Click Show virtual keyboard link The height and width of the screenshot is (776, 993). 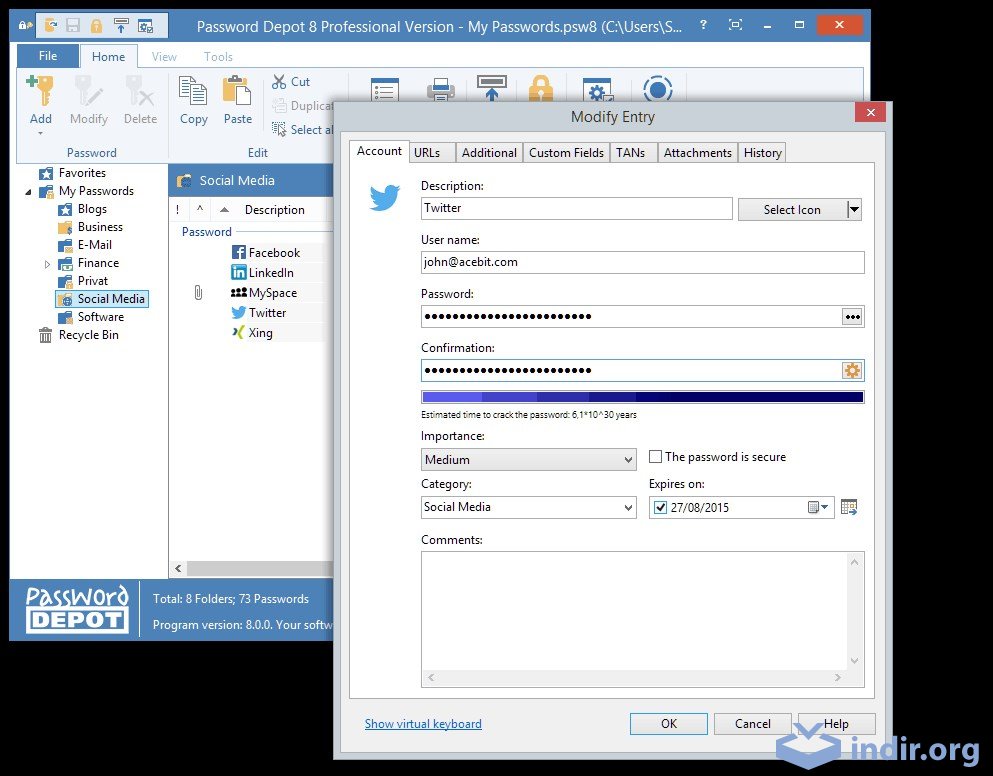[x=423, y=723]
